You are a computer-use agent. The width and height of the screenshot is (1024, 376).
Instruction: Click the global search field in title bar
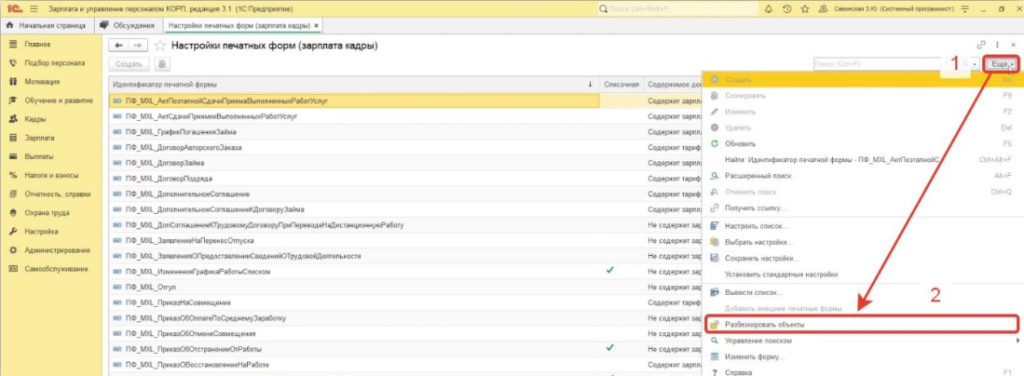click(678, 10)
